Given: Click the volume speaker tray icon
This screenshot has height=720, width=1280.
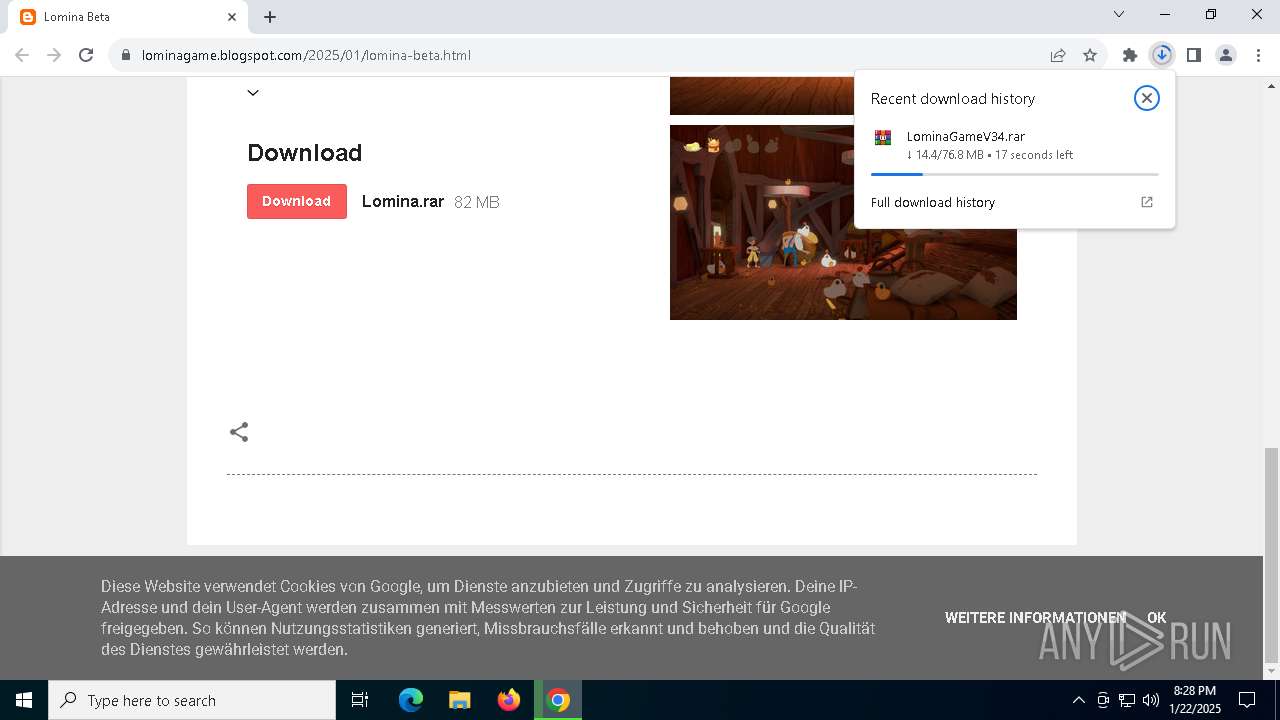Looking at the screenshot, I should [x=1150, y=700].
